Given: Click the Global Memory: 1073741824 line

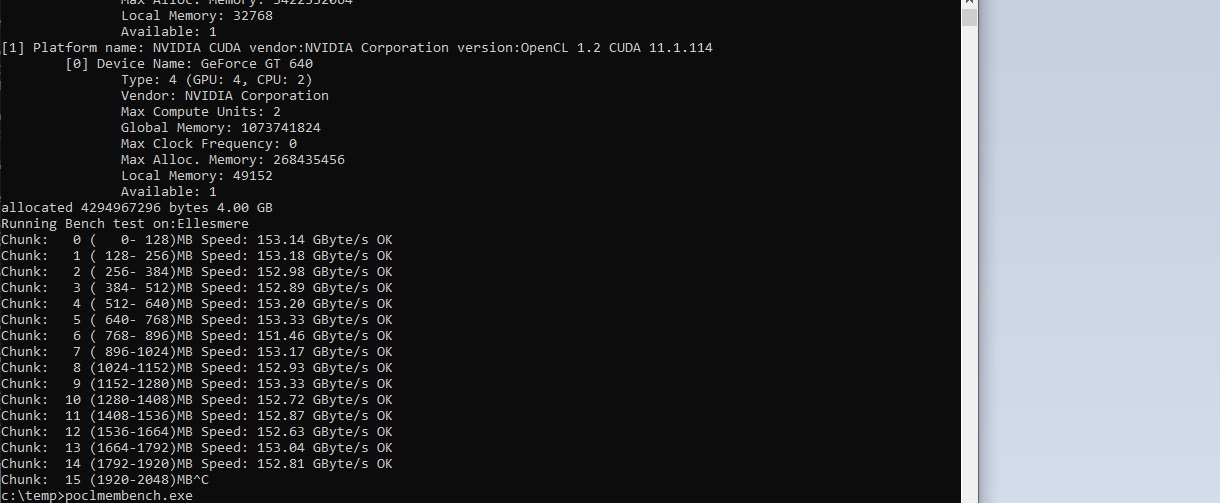Looking at the screenshot, I should [x=220, y=128].
